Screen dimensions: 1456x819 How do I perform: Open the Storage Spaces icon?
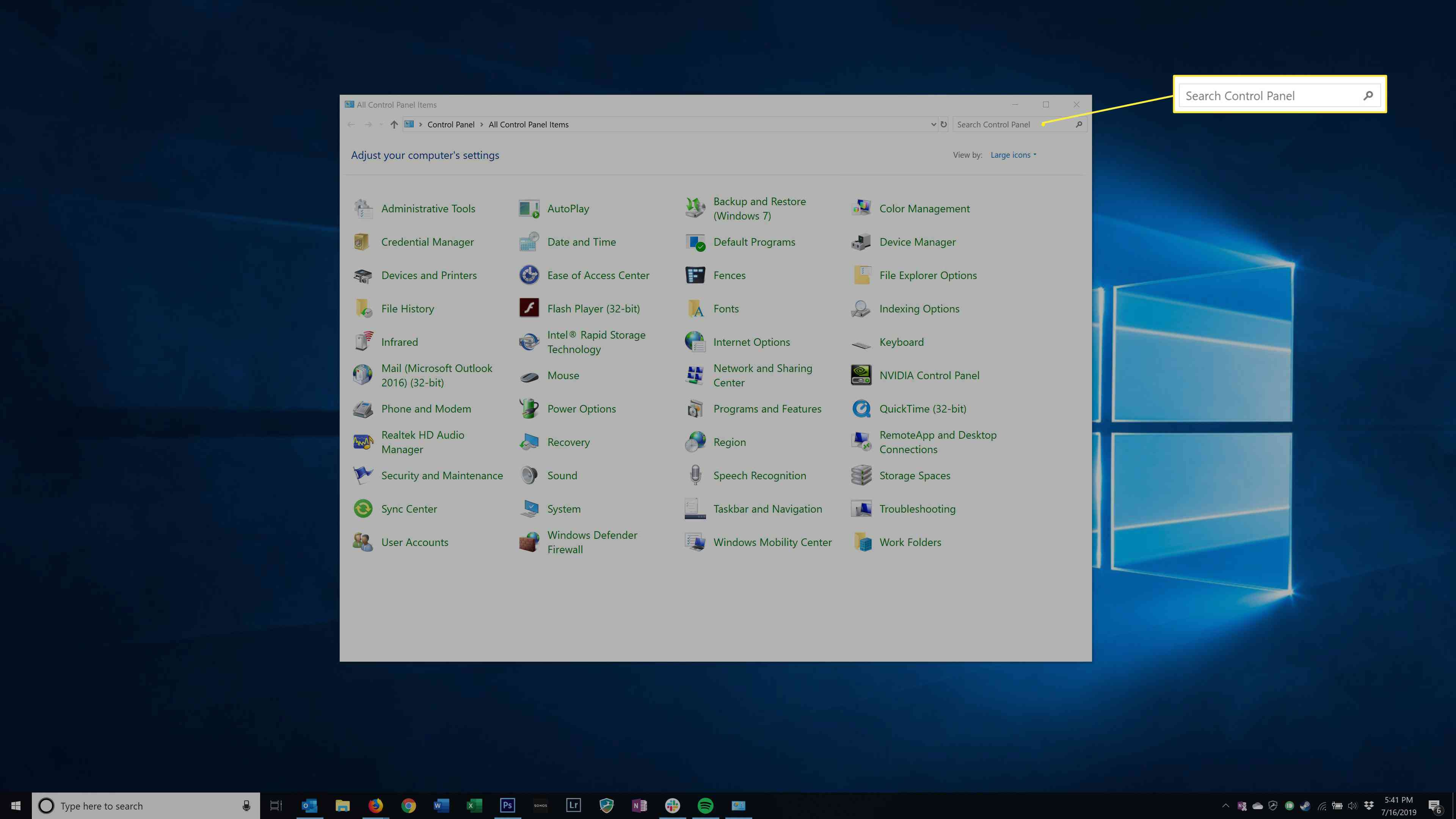tap(861, 475)
